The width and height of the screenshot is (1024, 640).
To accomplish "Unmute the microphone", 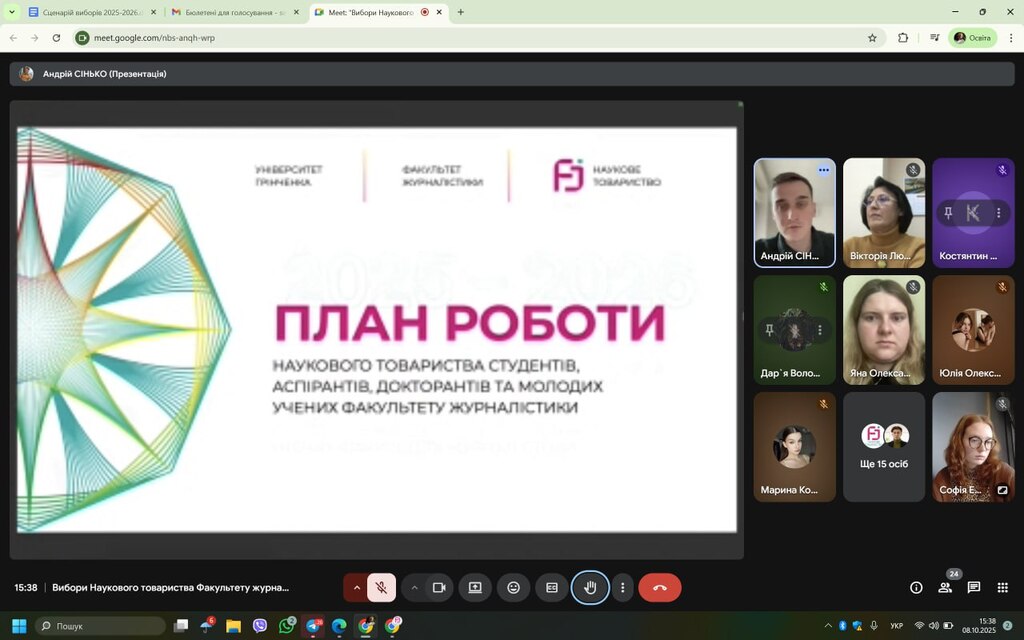I will click(381, 588).
